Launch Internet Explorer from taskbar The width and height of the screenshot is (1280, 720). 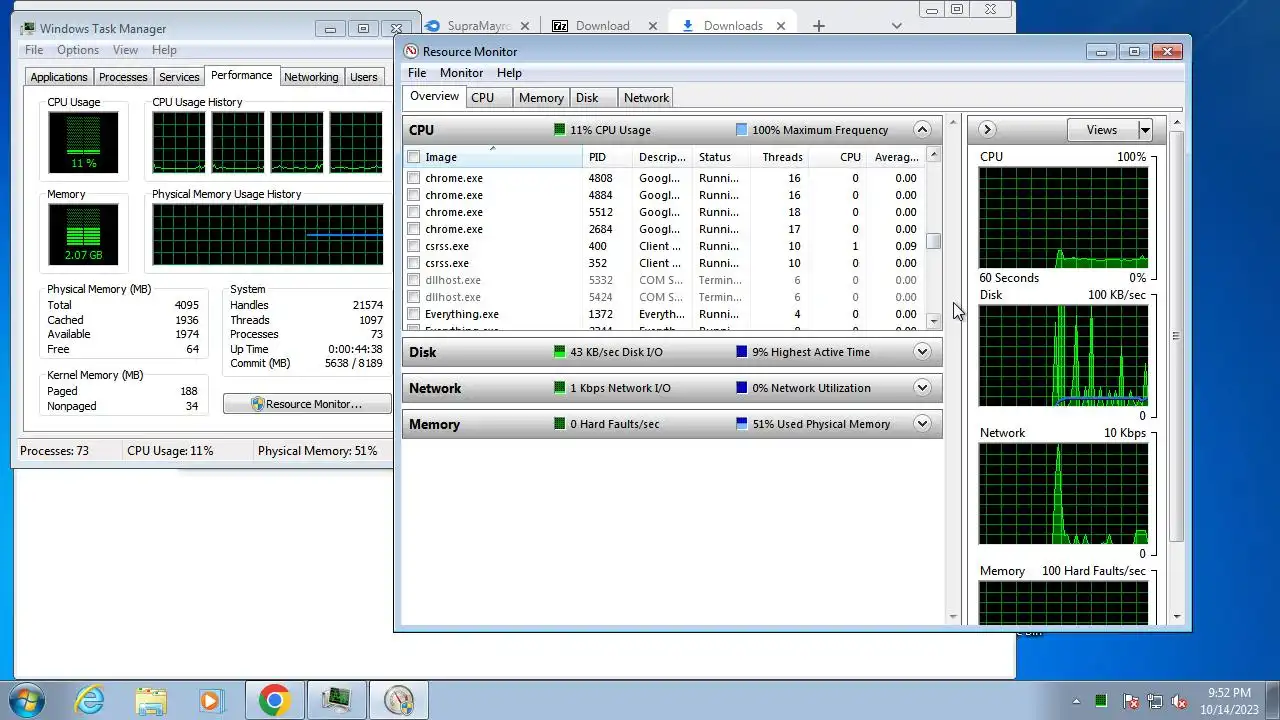(90, 700)
